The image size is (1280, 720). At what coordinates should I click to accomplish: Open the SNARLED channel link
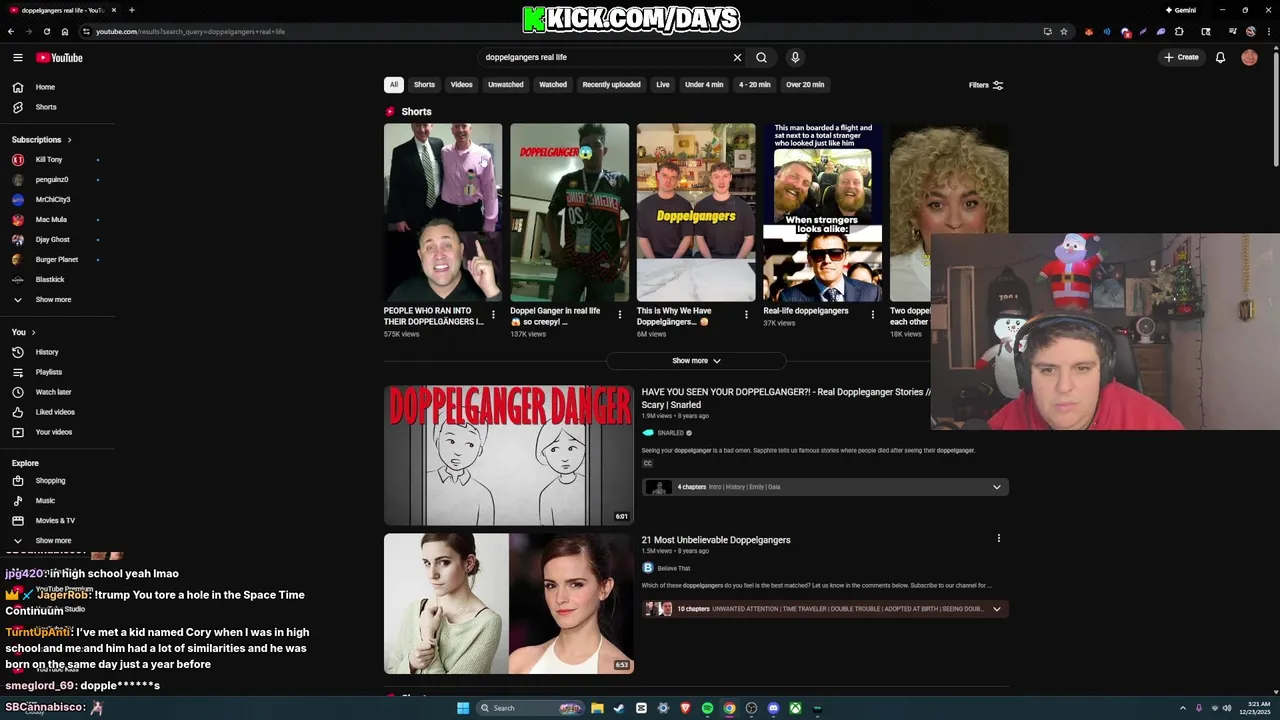670,433
